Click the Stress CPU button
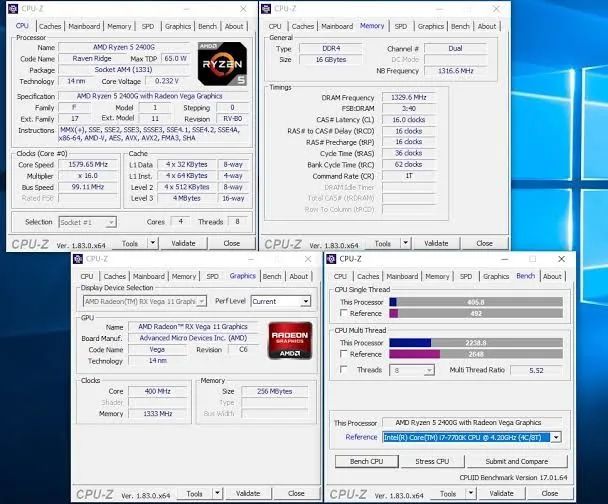608x504 pixels. coord(432,461)
